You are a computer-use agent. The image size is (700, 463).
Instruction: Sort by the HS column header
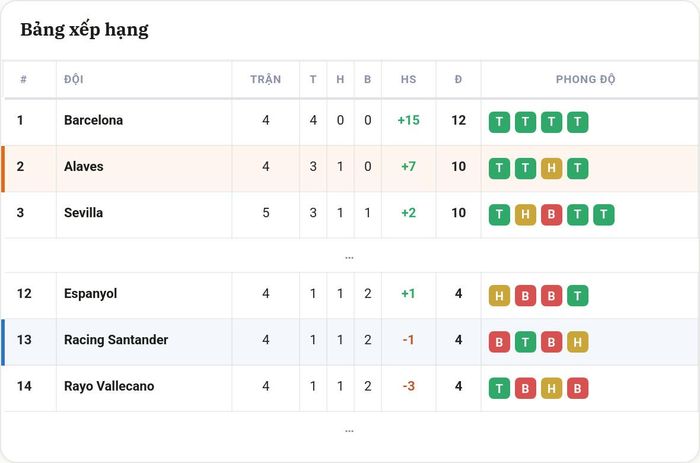tap(408, 79)
